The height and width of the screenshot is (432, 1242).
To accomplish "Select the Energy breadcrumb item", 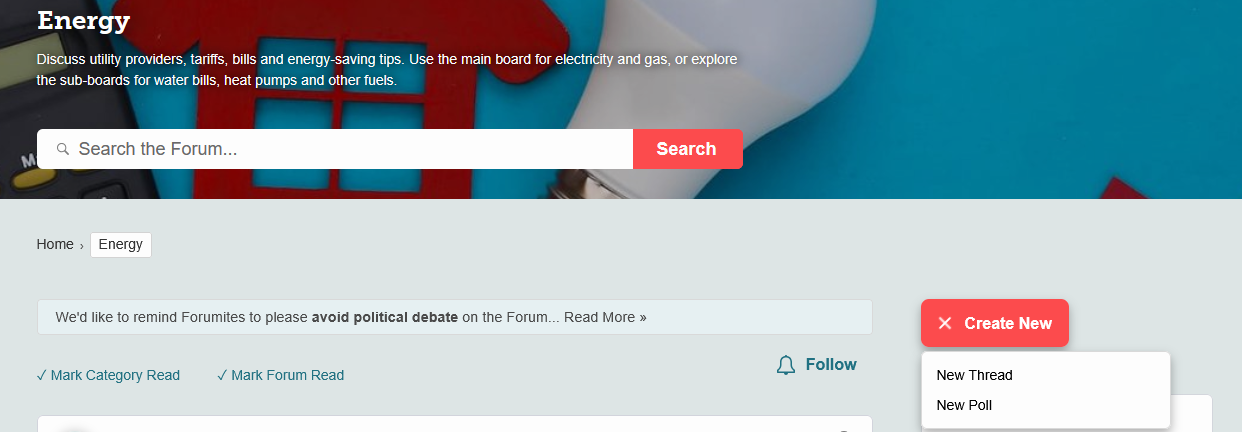I will tap(121, 244).
